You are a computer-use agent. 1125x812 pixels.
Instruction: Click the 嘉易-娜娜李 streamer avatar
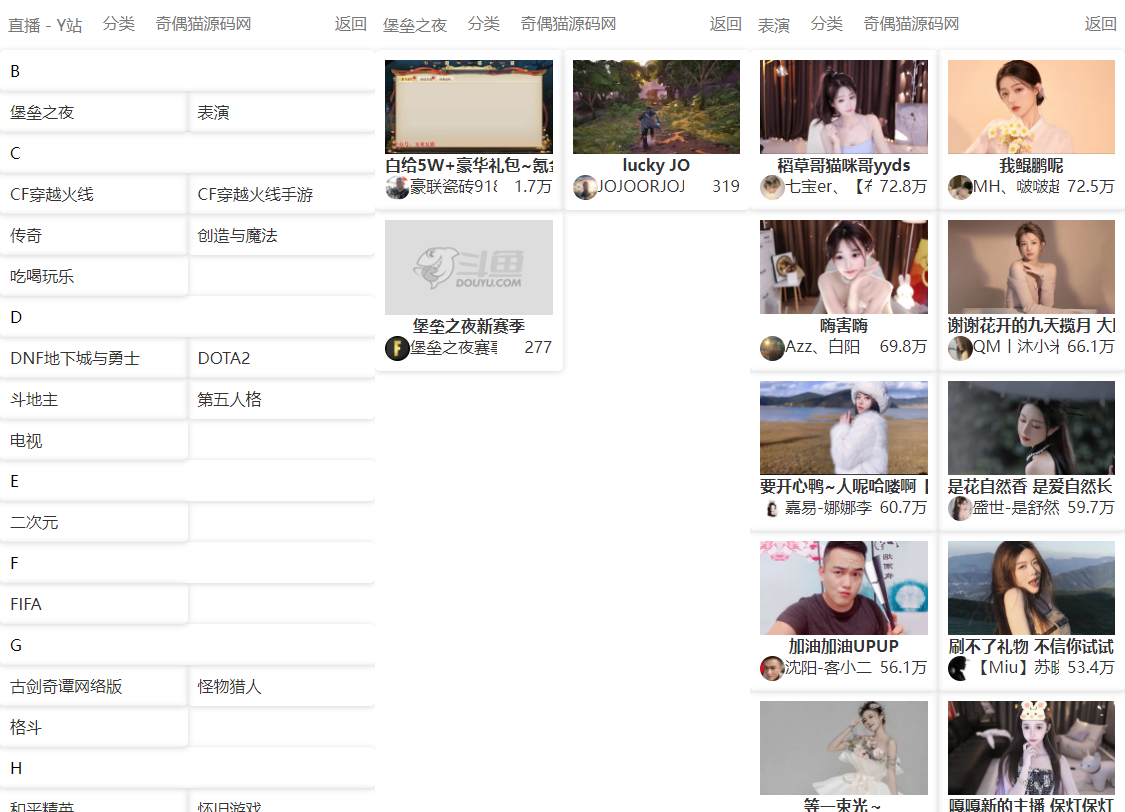pyautogui.click(x=772, y=509)
